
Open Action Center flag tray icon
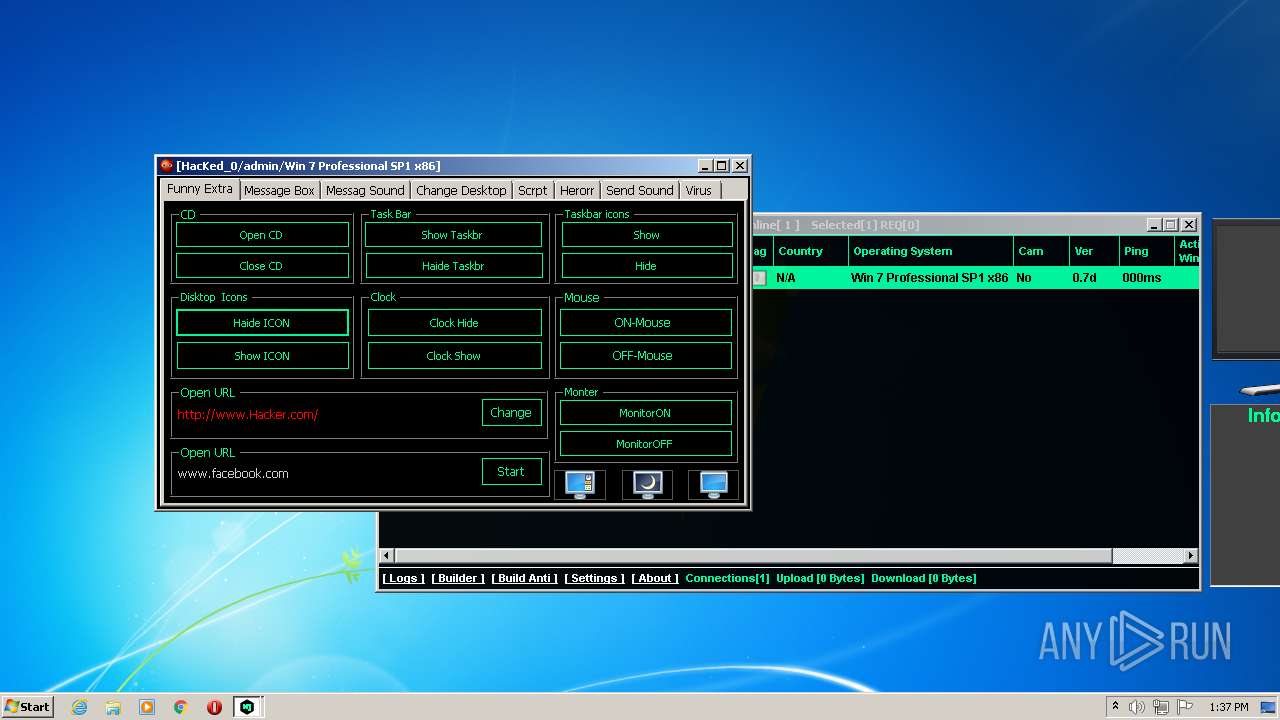tap(1185, 707)
